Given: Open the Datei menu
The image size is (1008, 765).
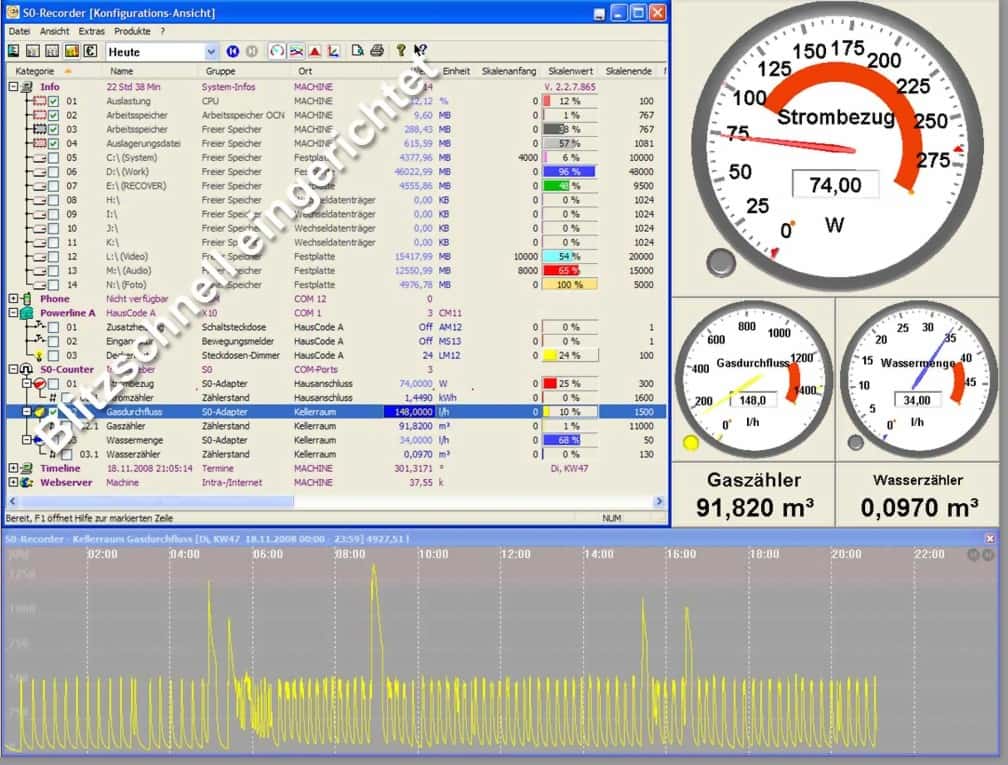Looking at the screenshot, I should coord(19,31).
